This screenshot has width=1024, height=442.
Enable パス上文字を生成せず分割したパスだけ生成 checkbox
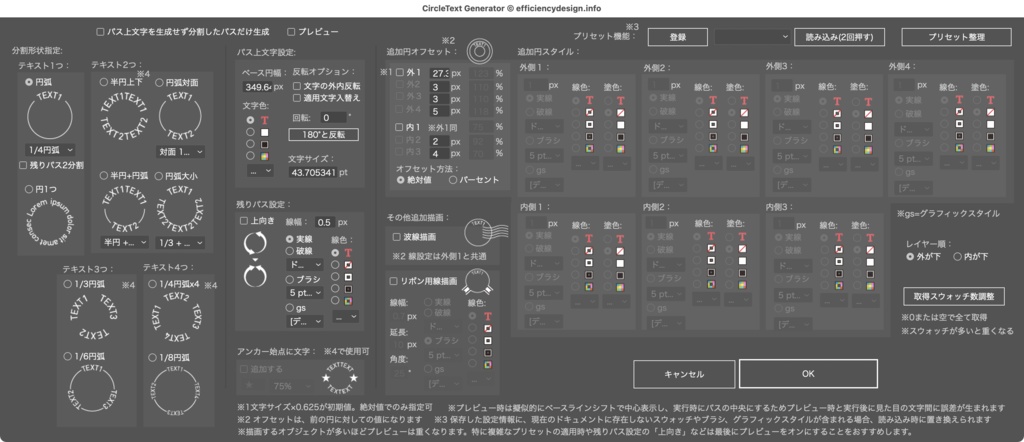point(100,31)
